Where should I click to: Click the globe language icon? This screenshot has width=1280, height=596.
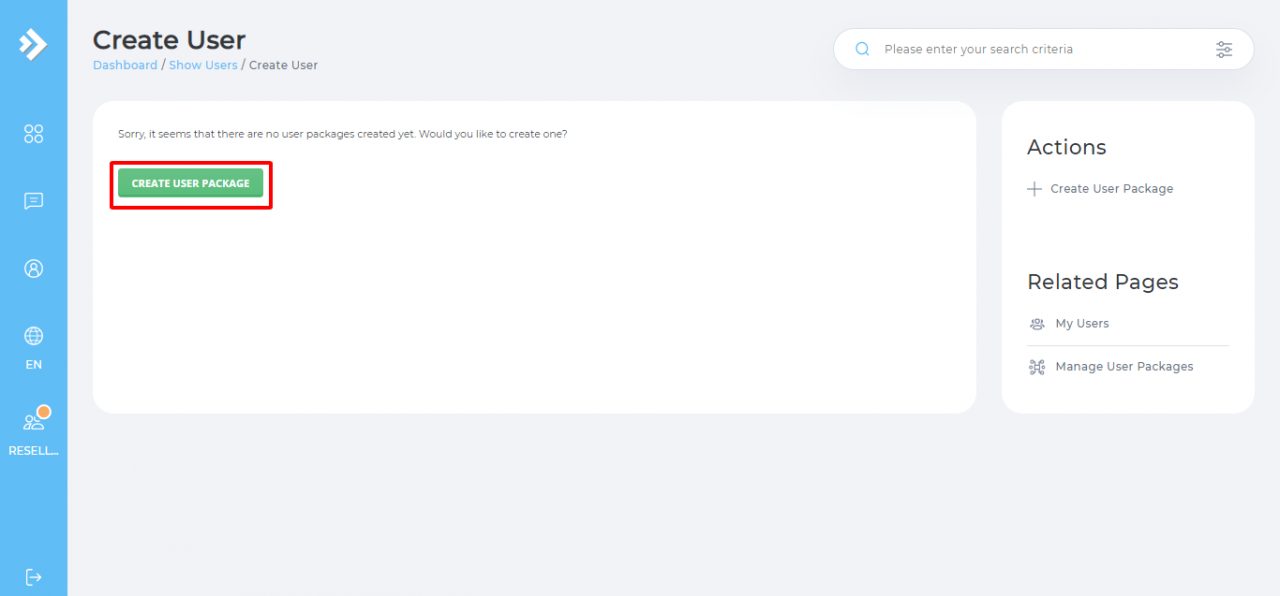point(33,336)
